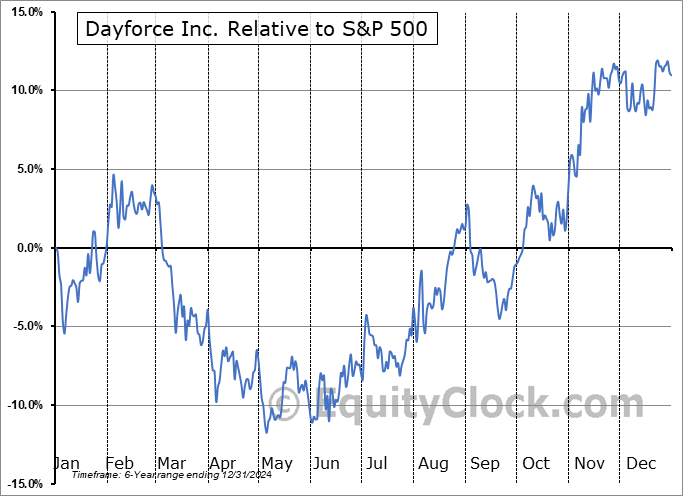Click the clock logo icon in the watermark
The height and width of the screenshot is (496, 683).
[x=287, y=405]
